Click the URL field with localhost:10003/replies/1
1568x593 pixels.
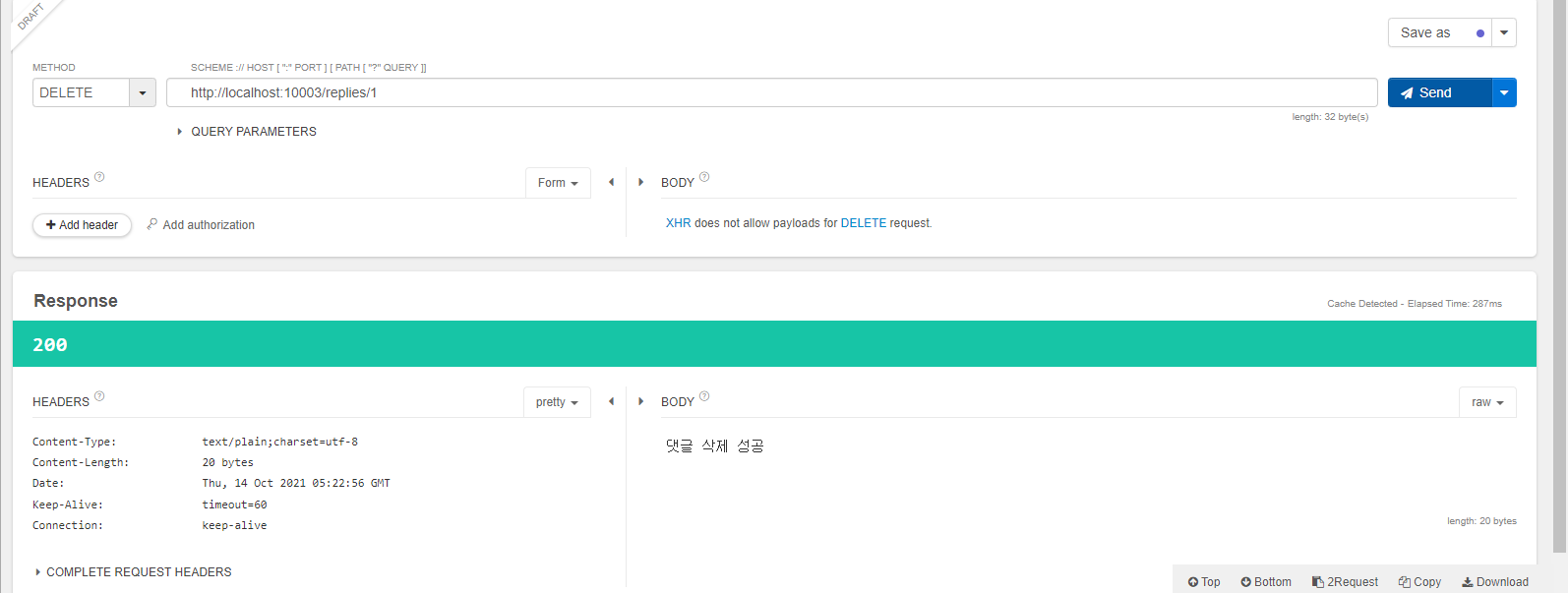(771, 92)
